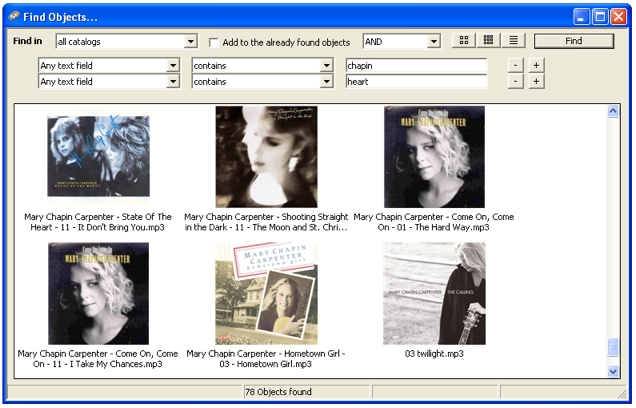The width and height of the screenshot is (636, 408).
Task: Select the Hometown Girl album thumbnail
Action: tap(266, 294)
